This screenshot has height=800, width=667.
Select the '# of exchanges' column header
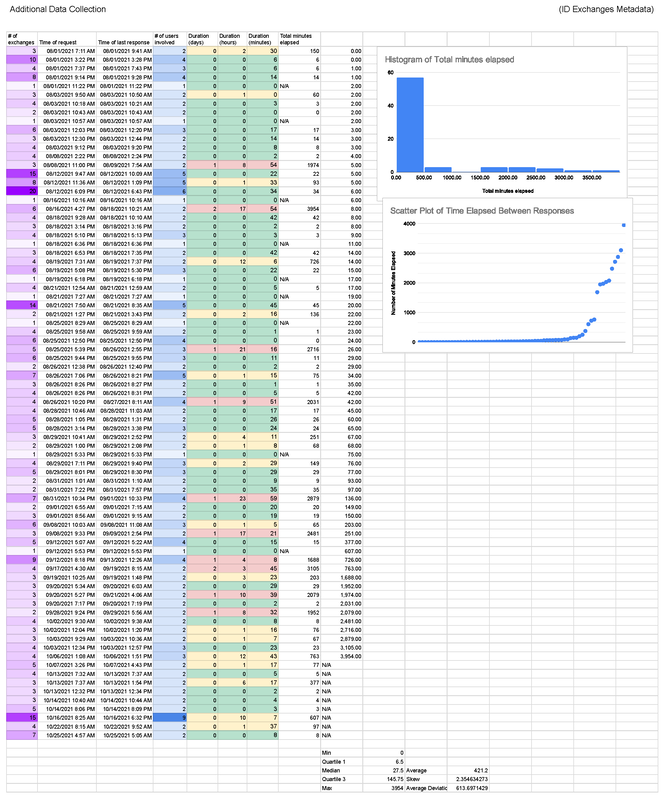21,39
